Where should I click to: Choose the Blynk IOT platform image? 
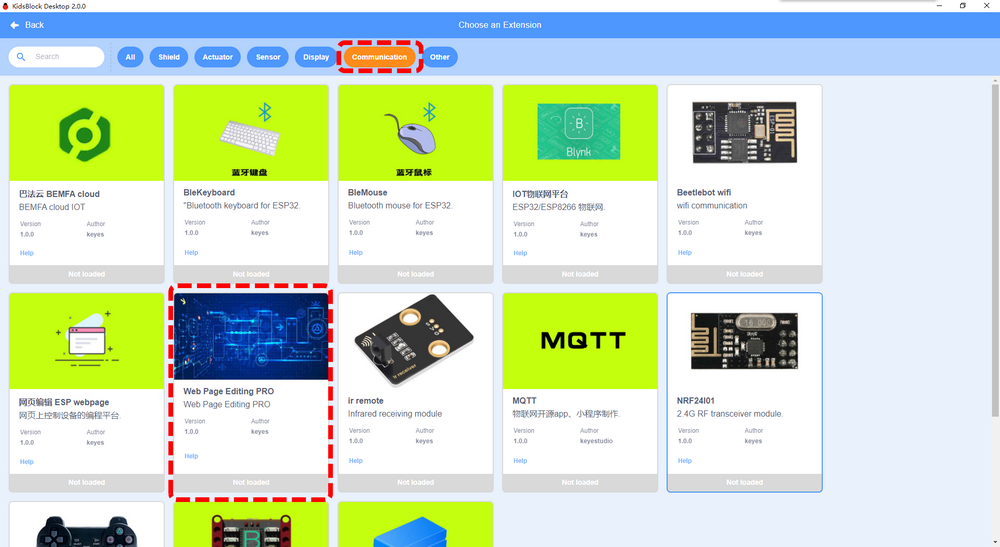coord(580,133)
